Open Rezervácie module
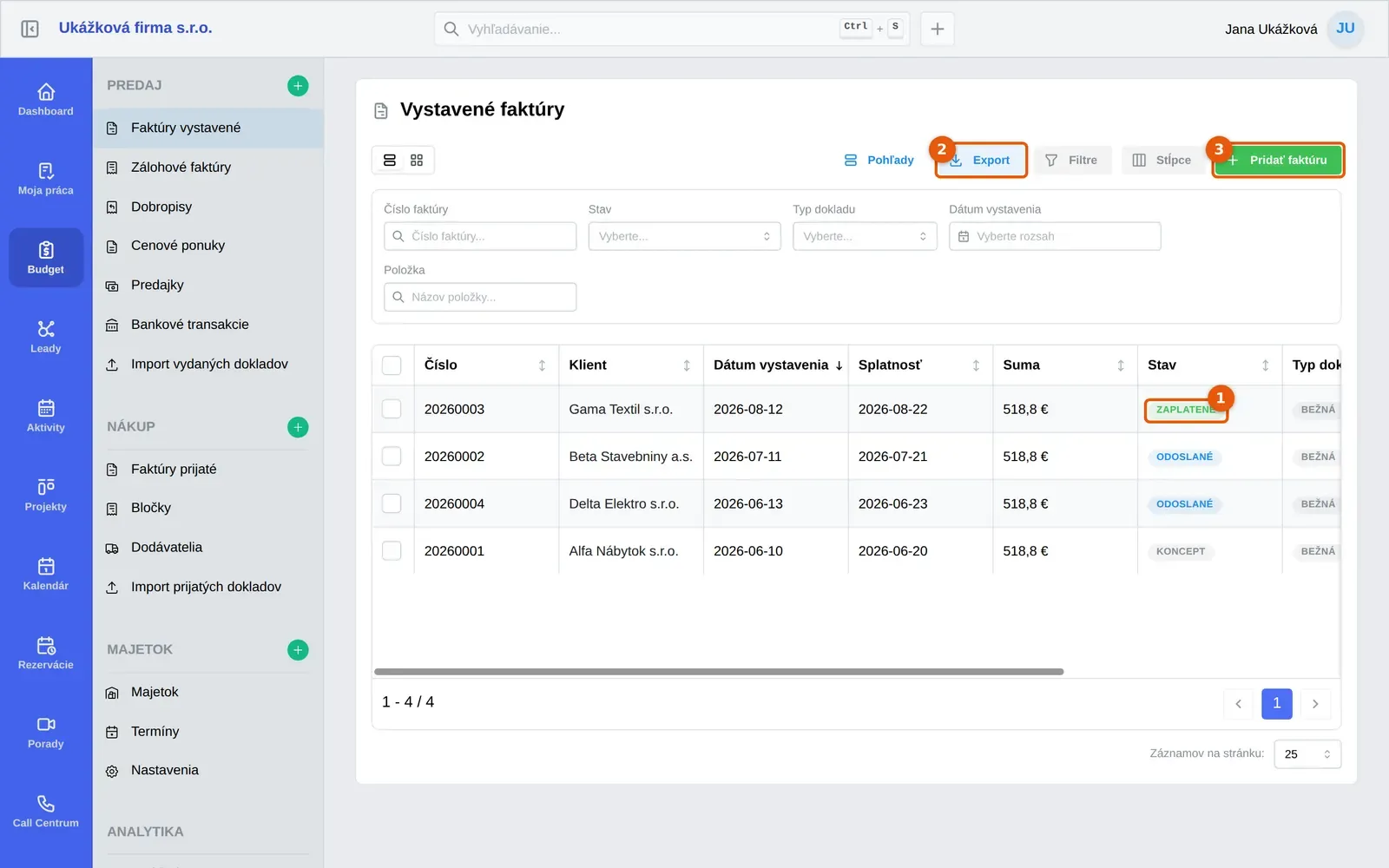This screenshot has height=868, width=1389. (x=46, y=652)
